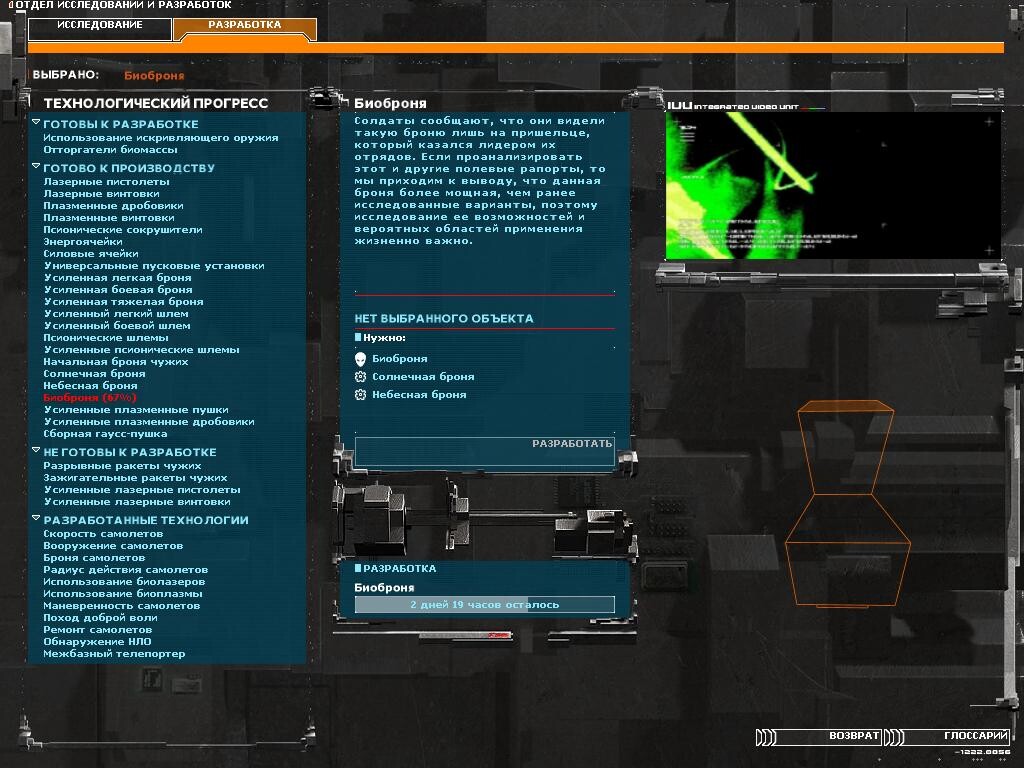The height and width of the screenshot is (768, 1024).
Task: Select Начальная броня чужих
Action: tap(116, 362)
